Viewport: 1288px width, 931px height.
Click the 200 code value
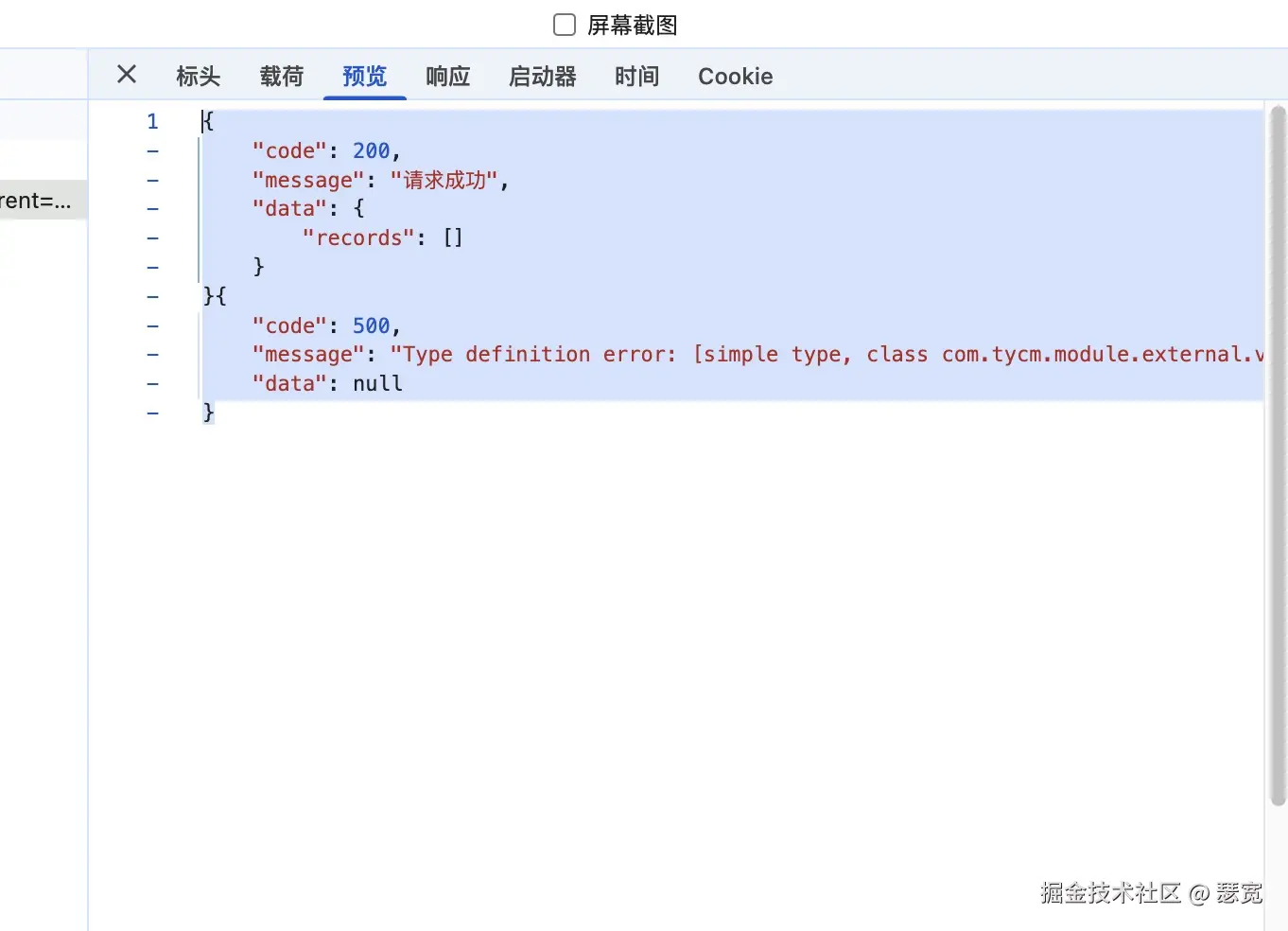[371, 151]
